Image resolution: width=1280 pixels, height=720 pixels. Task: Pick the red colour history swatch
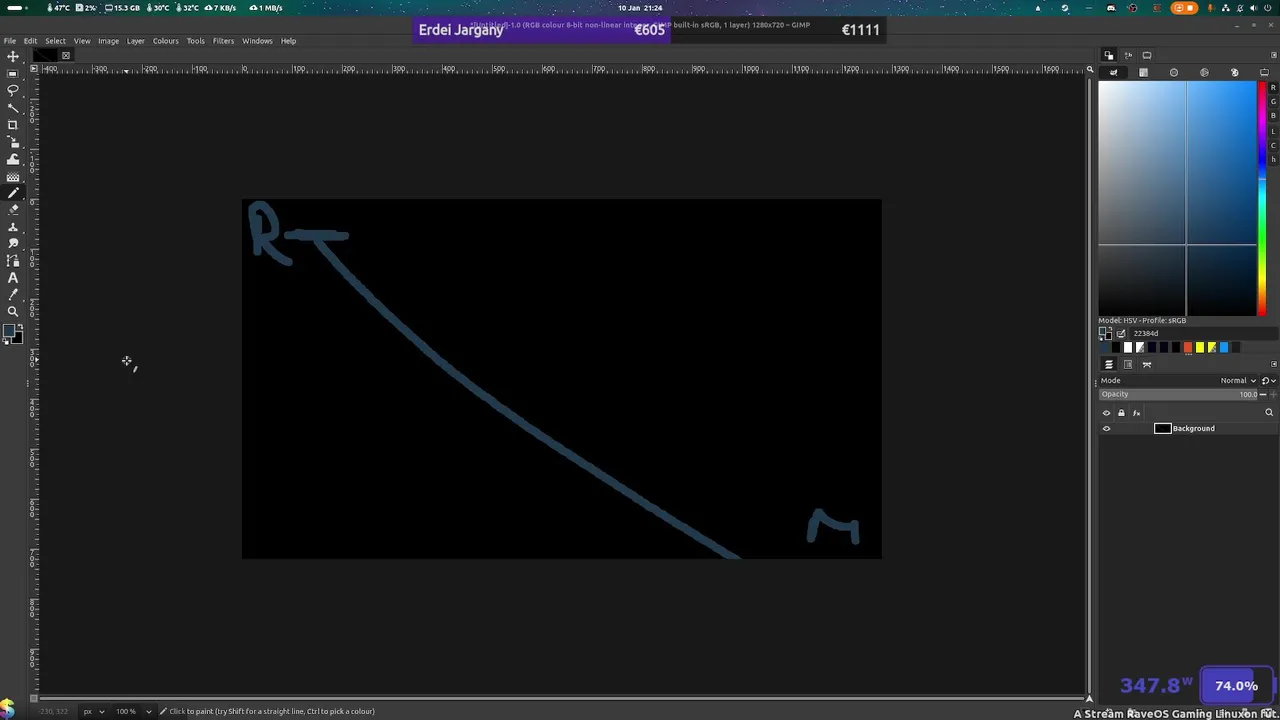[x=1188, y=347]
